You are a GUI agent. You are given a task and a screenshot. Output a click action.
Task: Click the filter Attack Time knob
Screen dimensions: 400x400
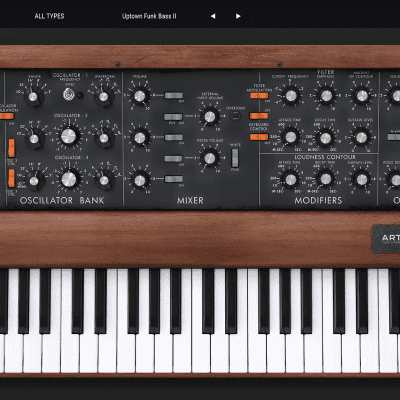[x=291, y=137]
